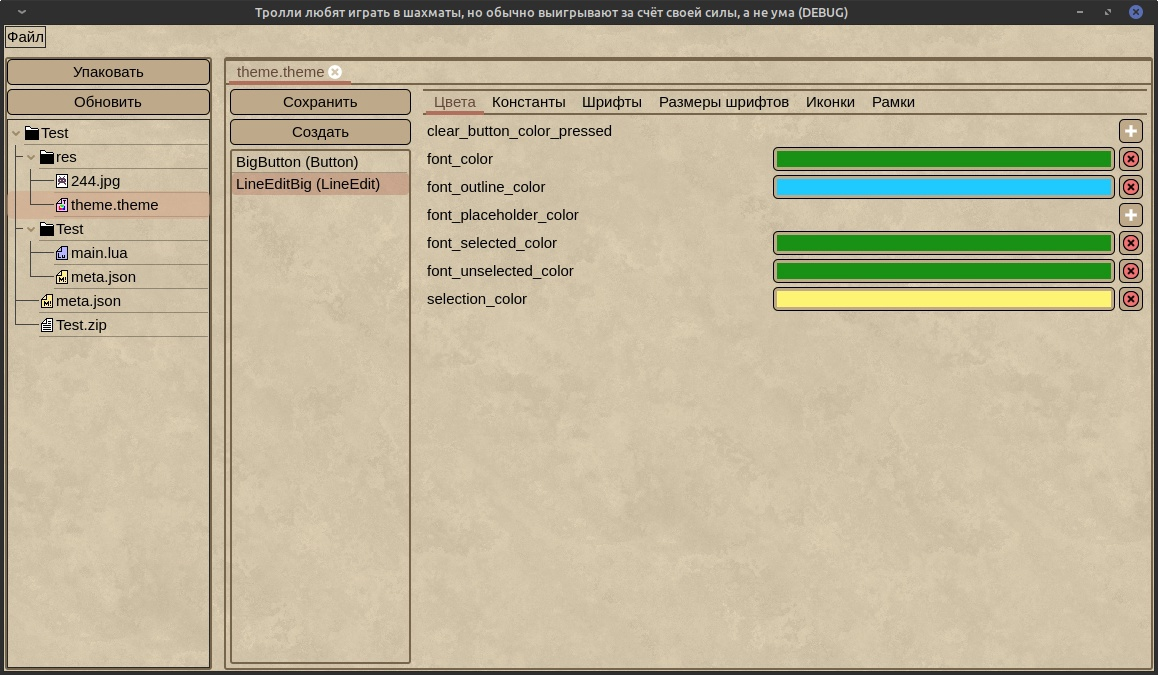Select the theme.theme editor tab

pos(281,72)
